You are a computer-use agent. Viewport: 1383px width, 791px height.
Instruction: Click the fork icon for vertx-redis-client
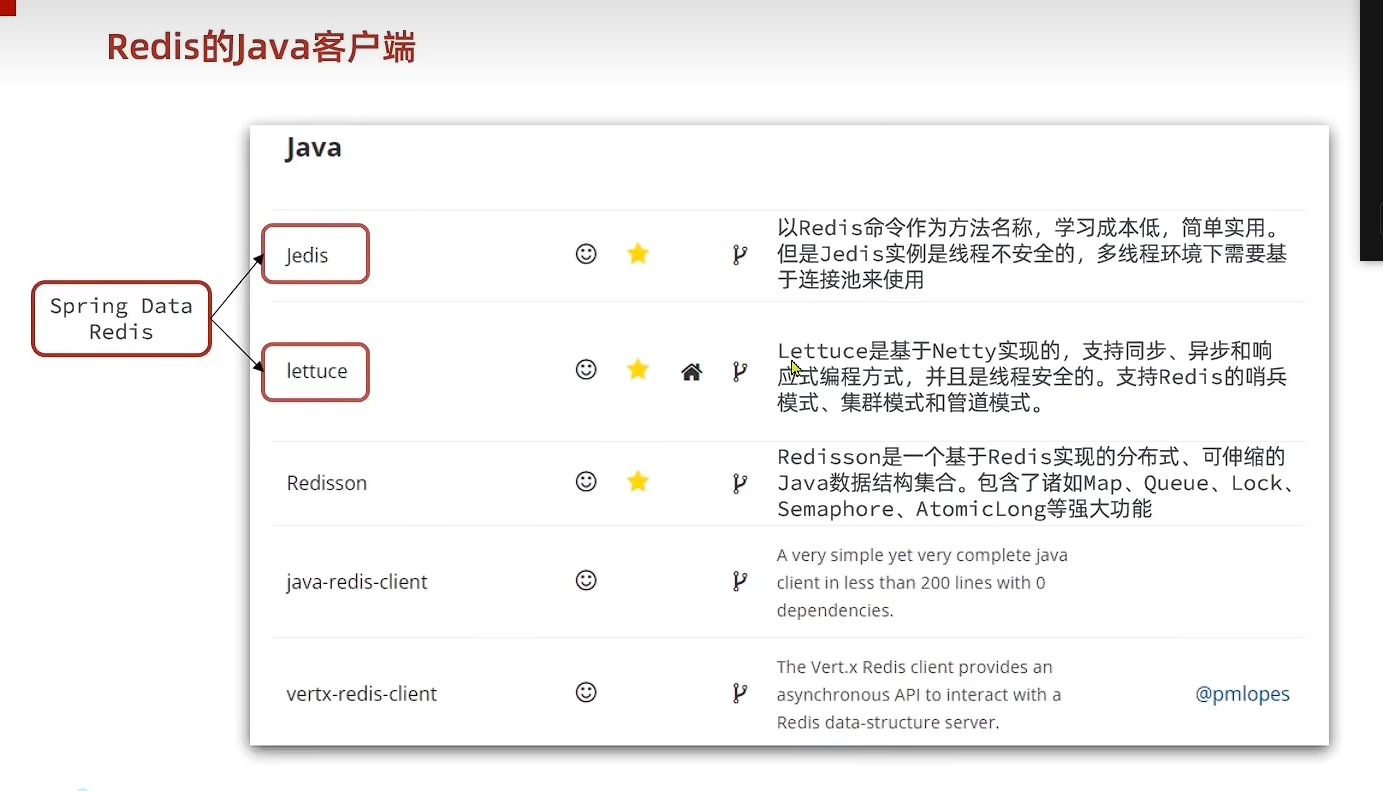click(x=739, y=692)
